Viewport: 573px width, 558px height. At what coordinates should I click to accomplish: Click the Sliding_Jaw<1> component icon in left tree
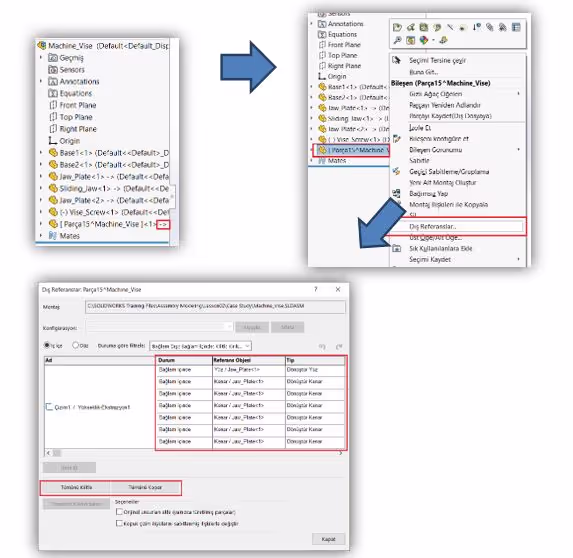[x=53, y=188]
